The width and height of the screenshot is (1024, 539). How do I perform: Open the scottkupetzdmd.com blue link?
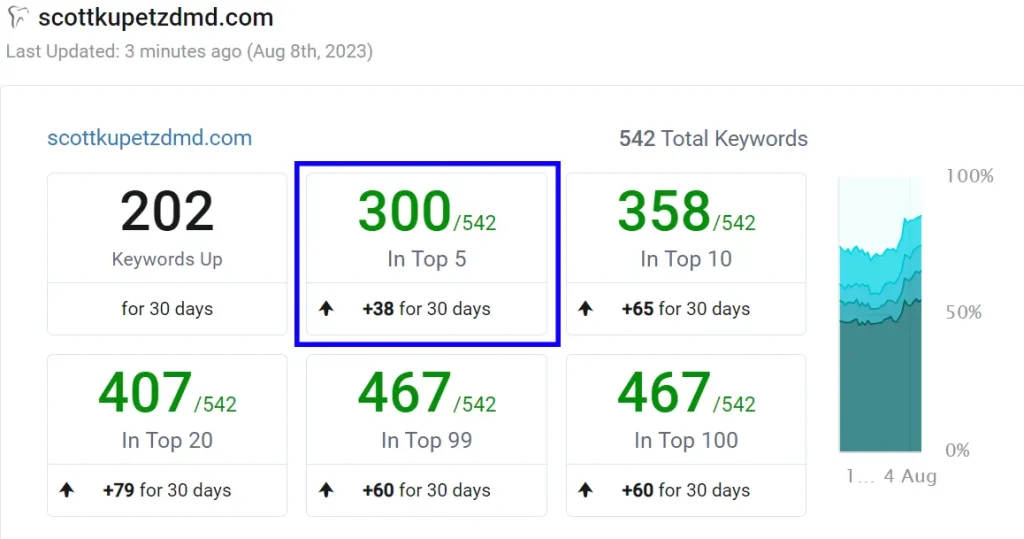click(x=150, y=138)
